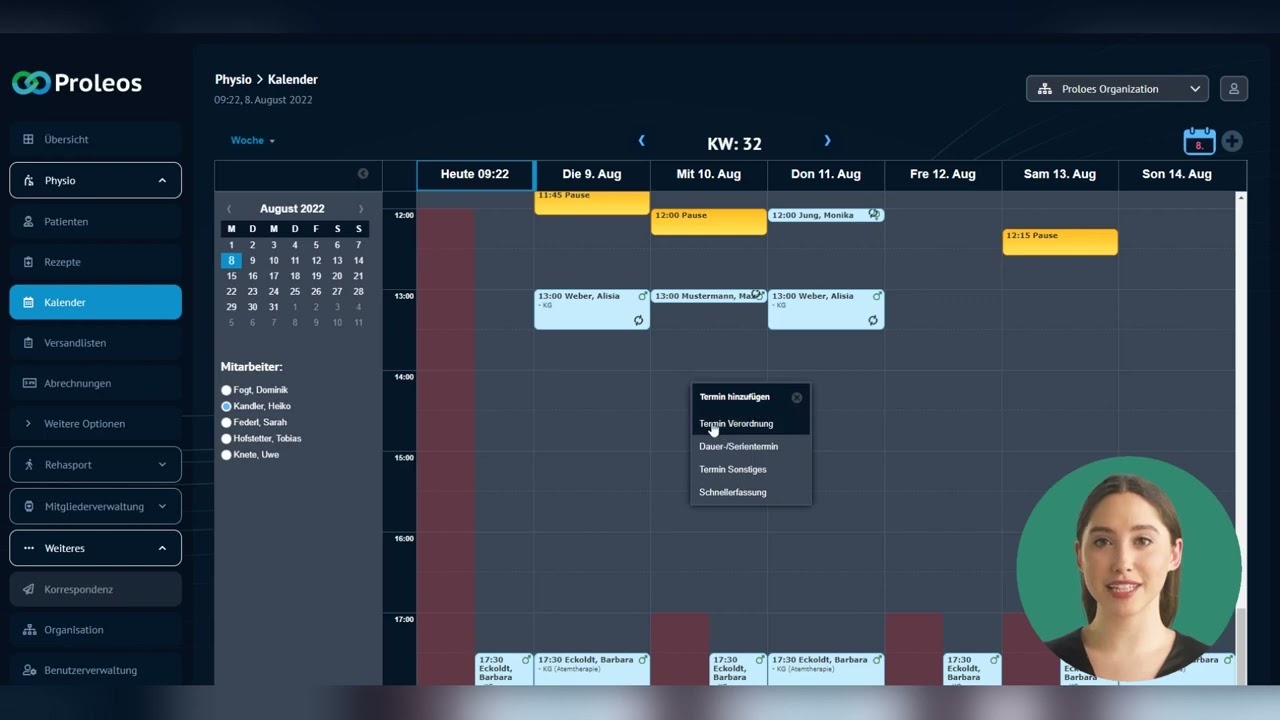Select August 8 in mini calendar
This screenshot has height=720, width=1280.
(231, 260)
